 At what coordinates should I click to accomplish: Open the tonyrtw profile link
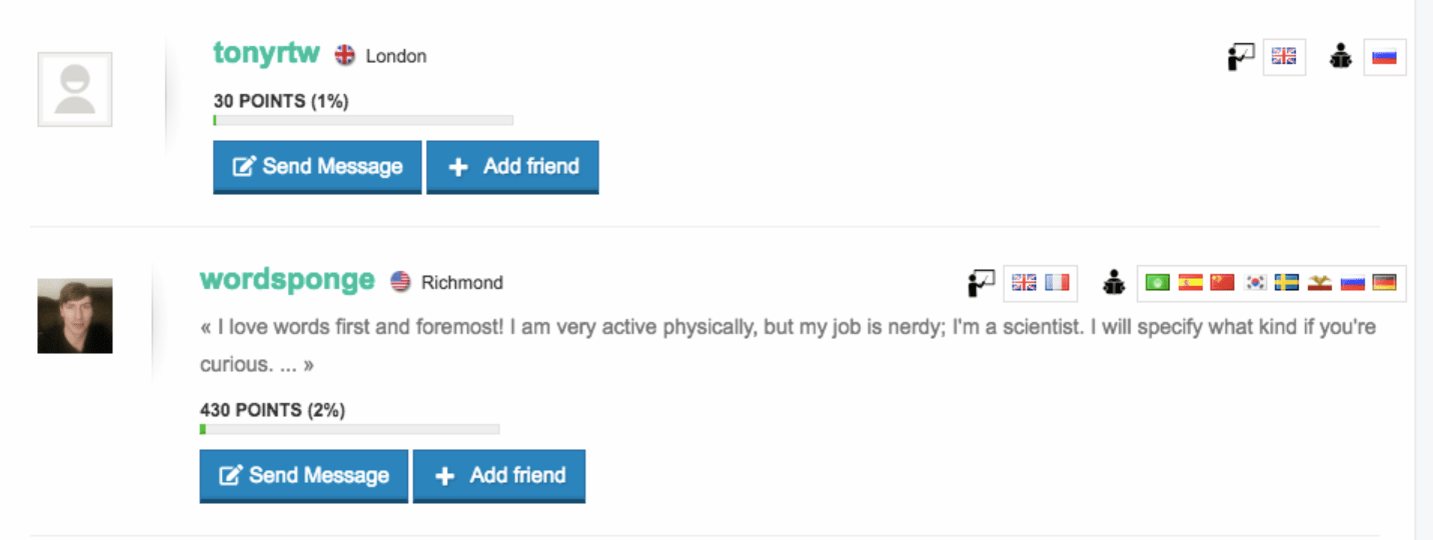click(x=266, y=54)
